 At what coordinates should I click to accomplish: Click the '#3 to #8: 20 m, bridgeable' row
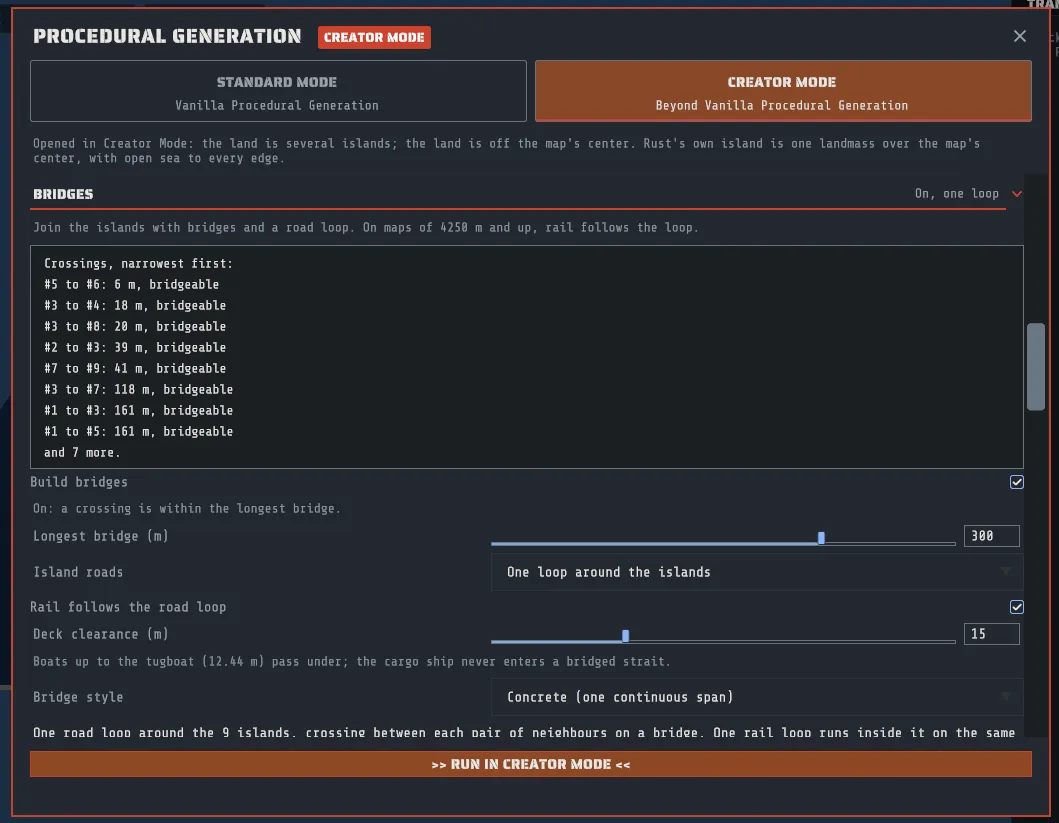tap(135, 327)
